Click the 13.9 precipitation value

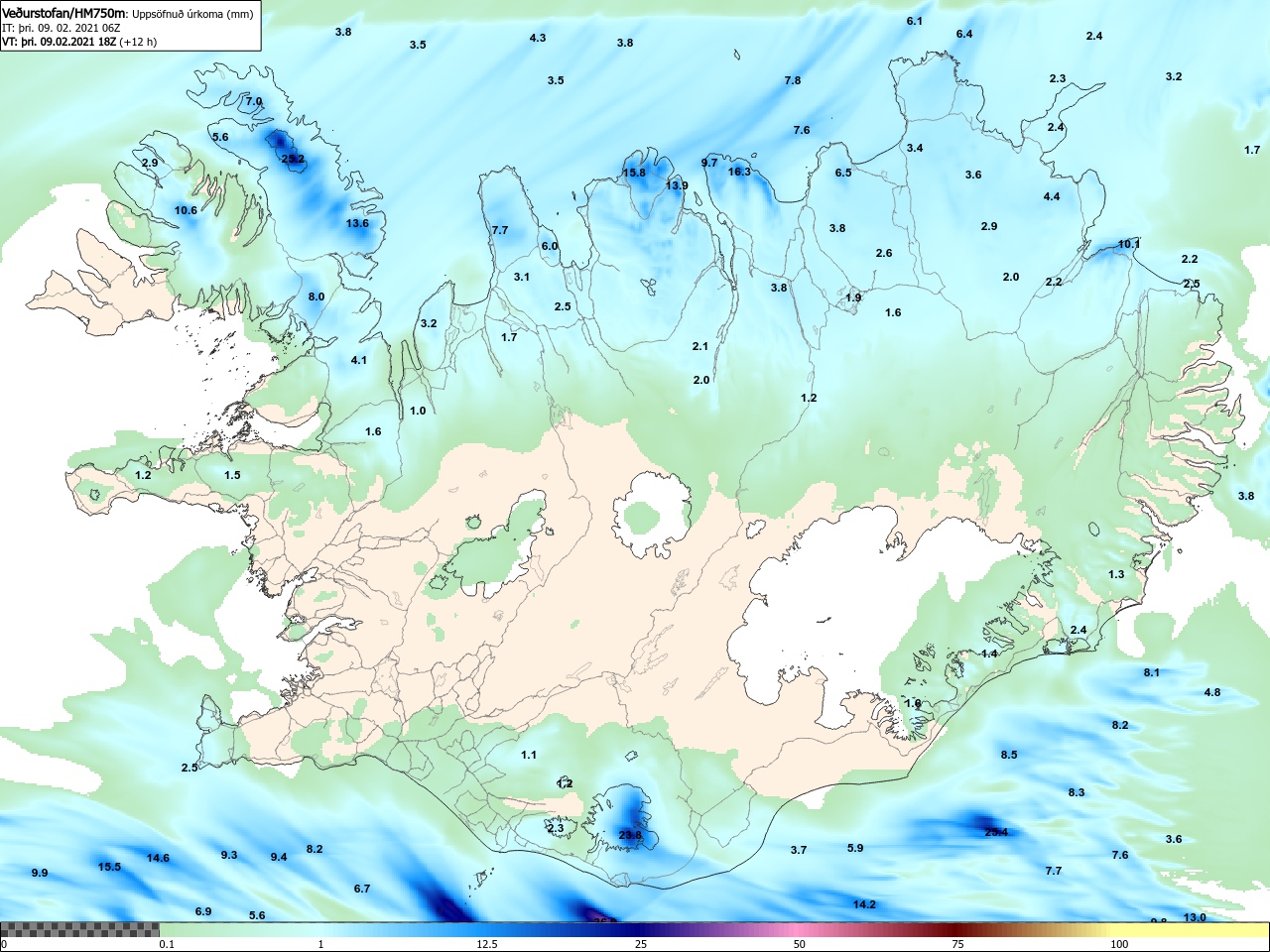coord(677,185)
